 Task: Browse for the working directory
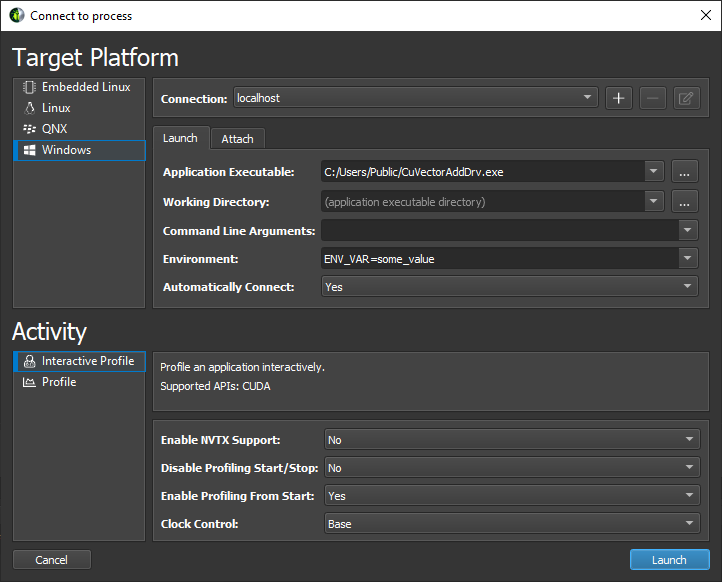point(684,201)
